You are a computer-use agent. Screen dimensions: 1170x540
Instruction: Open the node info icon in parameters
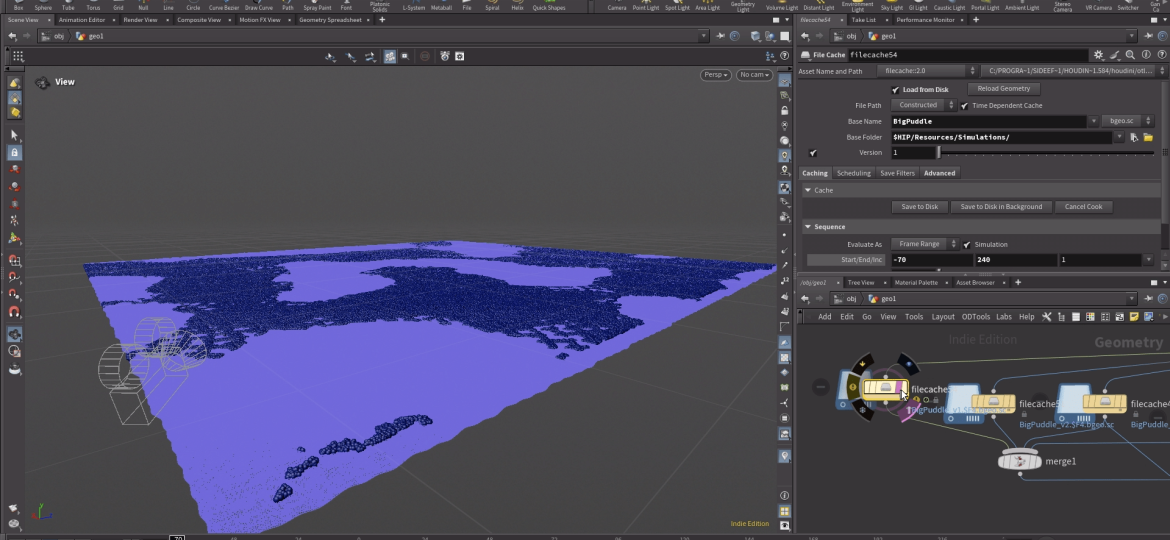point(1144,55)
